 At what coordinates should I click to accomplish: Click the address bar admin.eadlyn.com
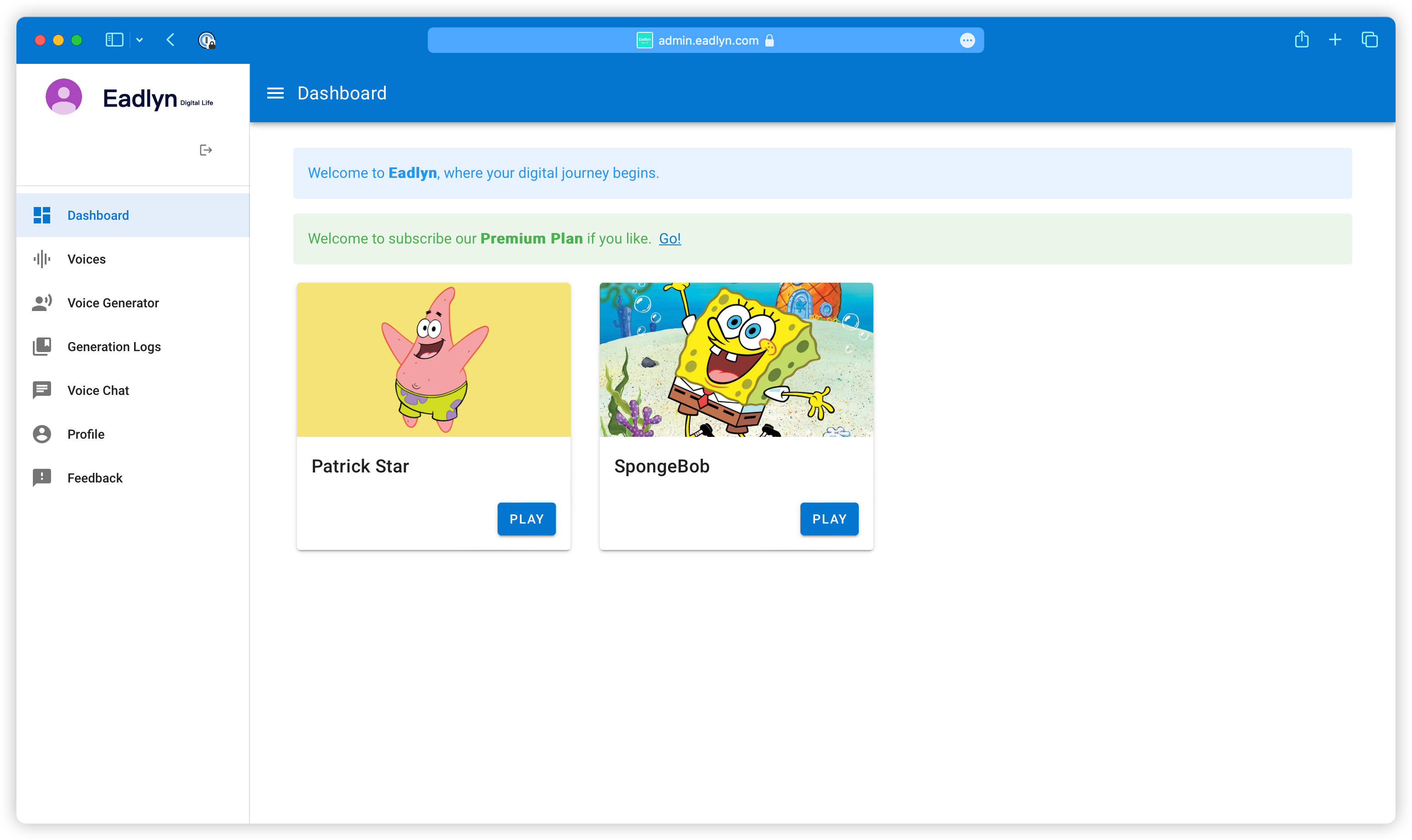coord(707,40)
